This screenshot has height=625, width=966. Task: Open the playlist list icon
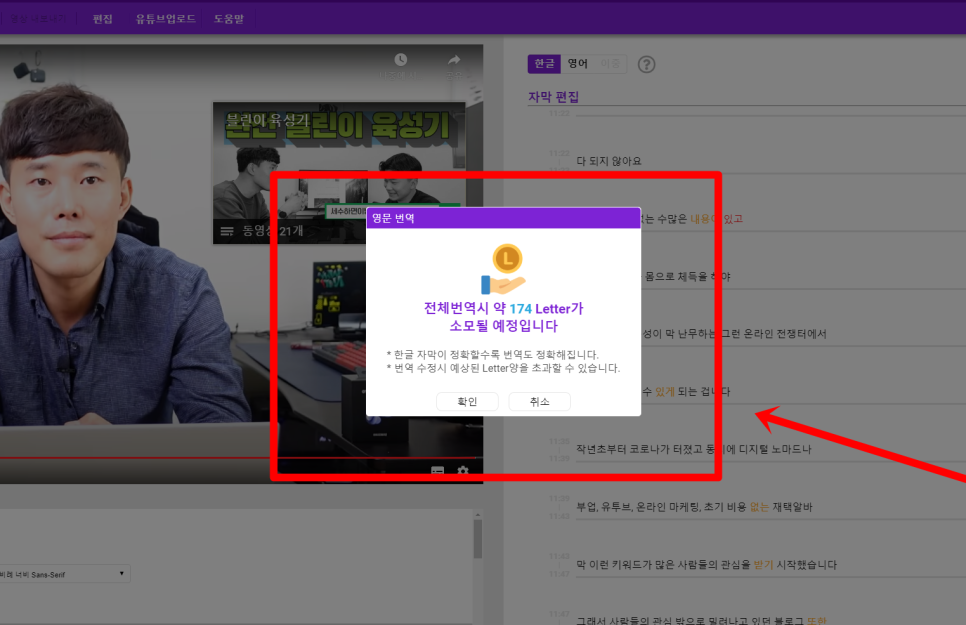tap(227, 231)
